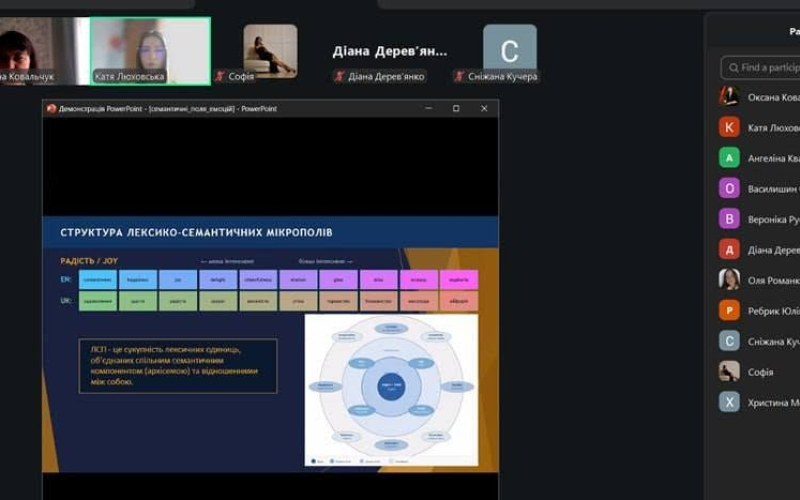Click Софія's muted microphone icon in gallery

point(220,77)
